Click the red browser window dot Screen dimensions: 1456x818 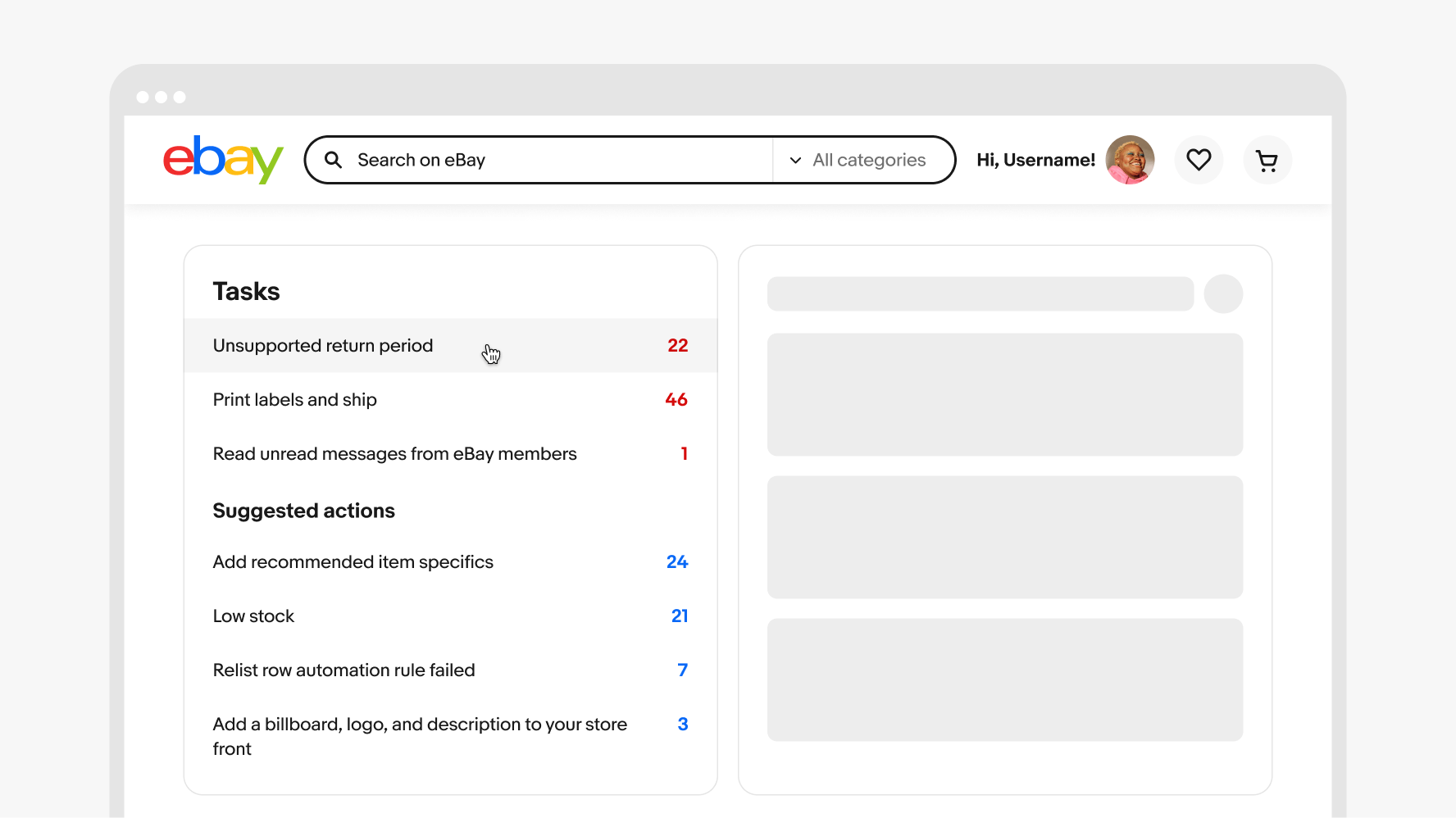(144, 97)
